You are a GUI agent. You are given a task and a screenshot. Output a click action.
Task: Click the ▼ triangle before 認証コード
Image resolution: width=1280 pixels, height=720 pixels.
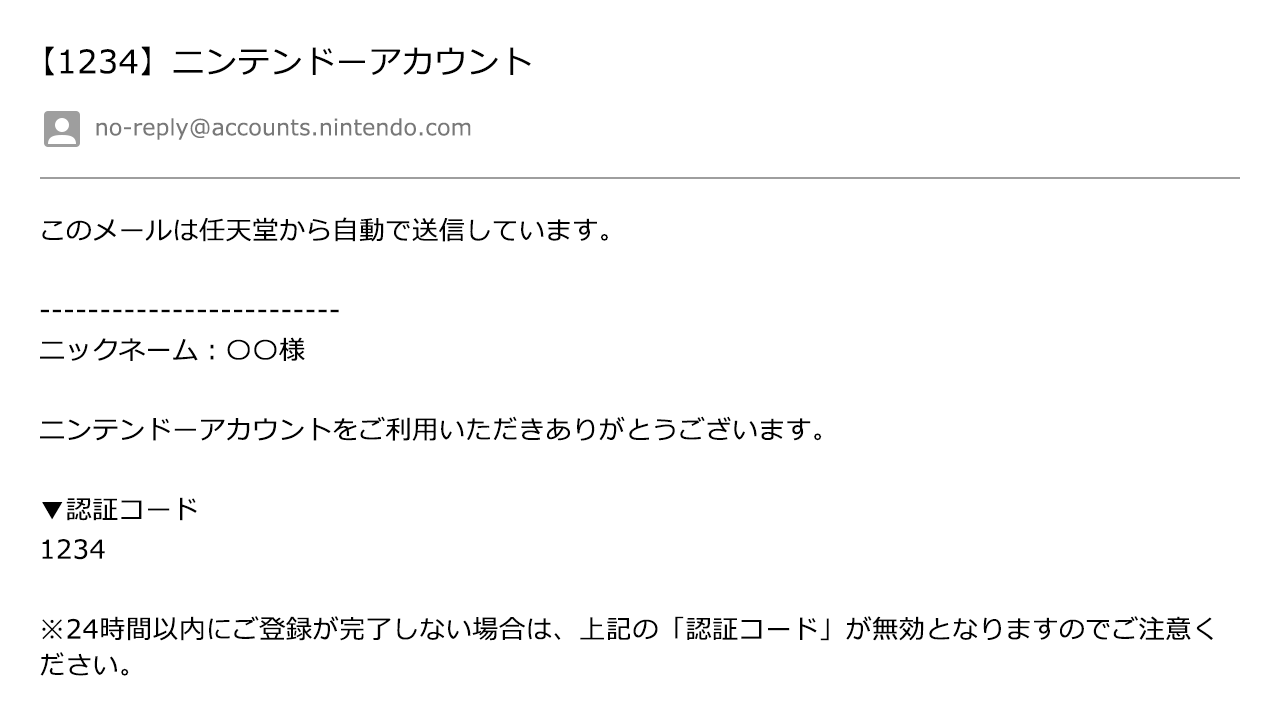point(52,510)
